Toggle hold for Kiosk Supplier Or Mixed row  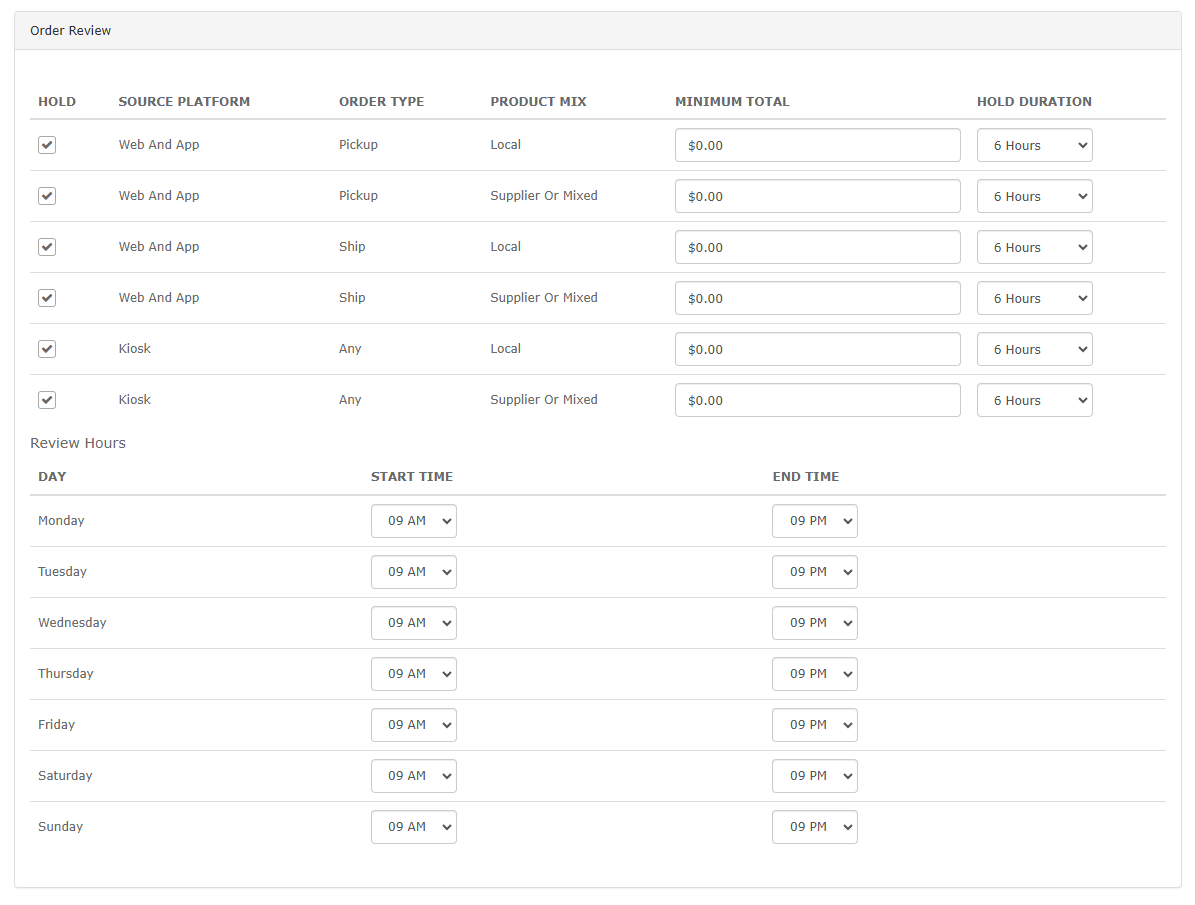(47, 400)
